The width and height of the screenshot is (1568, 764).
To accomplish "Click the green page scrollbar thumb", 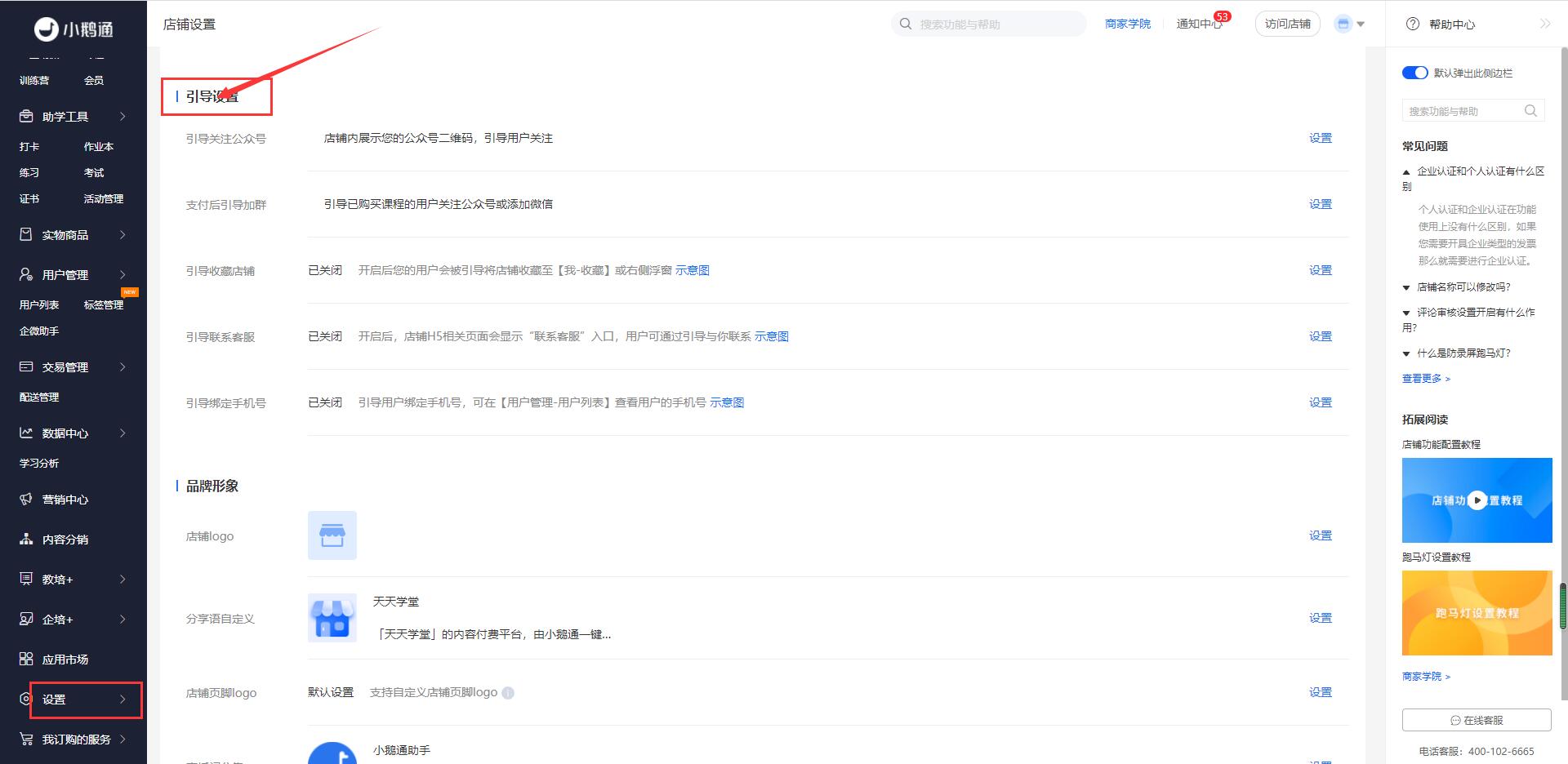I will click(x=1563, y=606).
